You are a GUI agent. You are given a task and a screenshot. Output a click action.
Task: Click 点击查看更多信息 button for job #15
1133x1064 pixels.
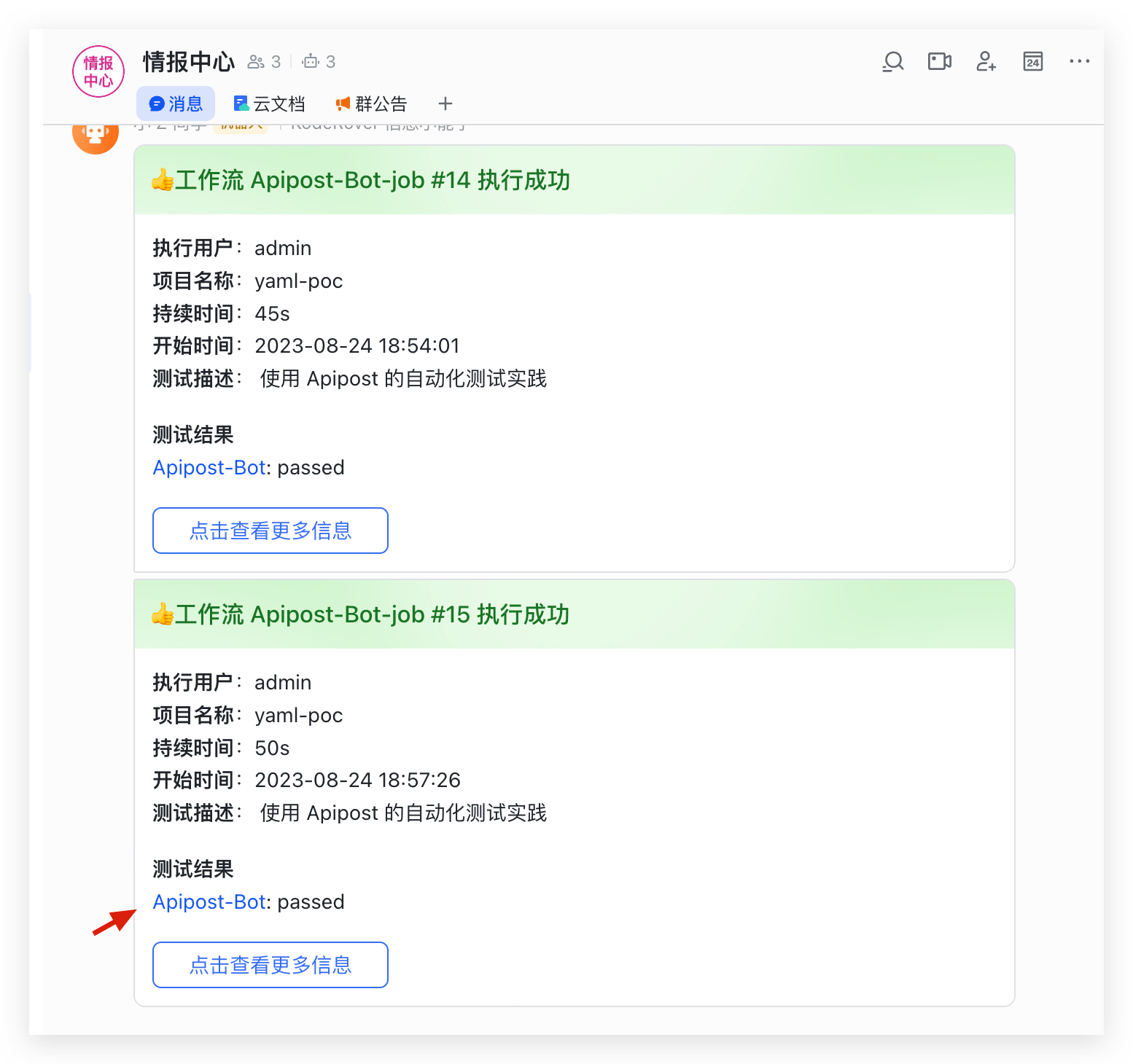pyautogui.click(x=270, y=965)
